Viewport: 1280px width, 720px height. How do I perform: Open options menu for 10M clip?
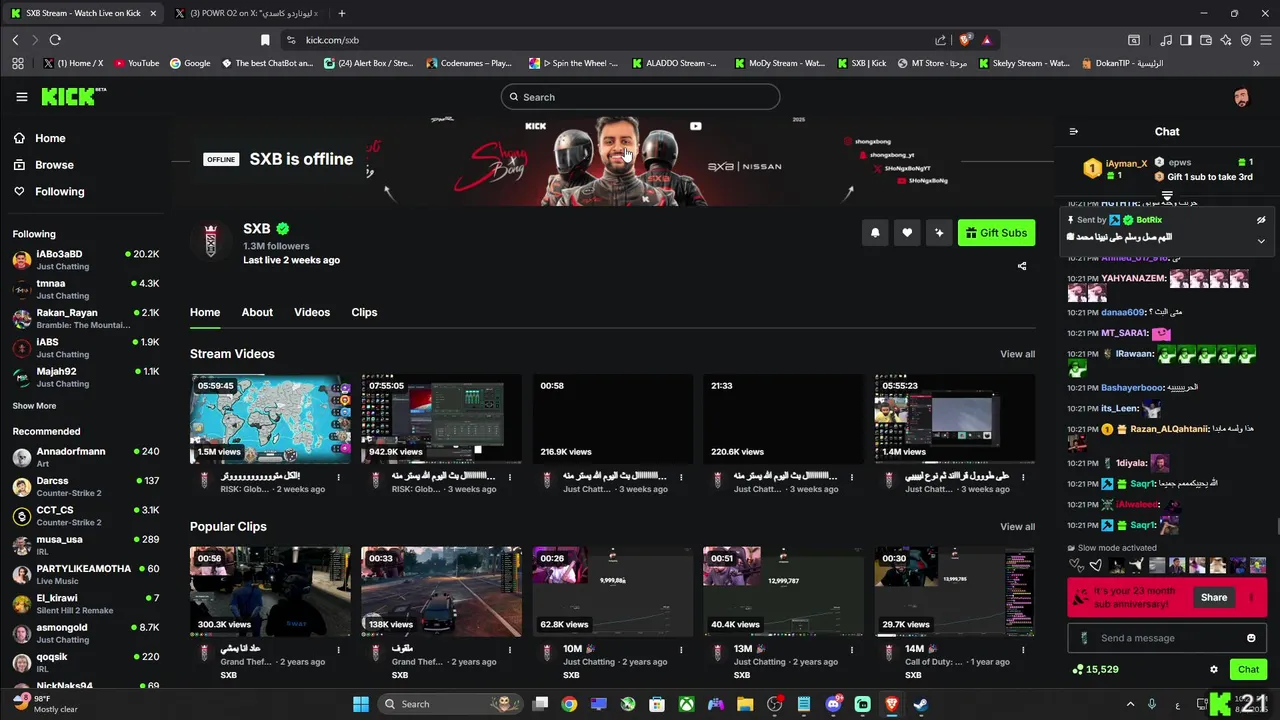pos(681,650)
